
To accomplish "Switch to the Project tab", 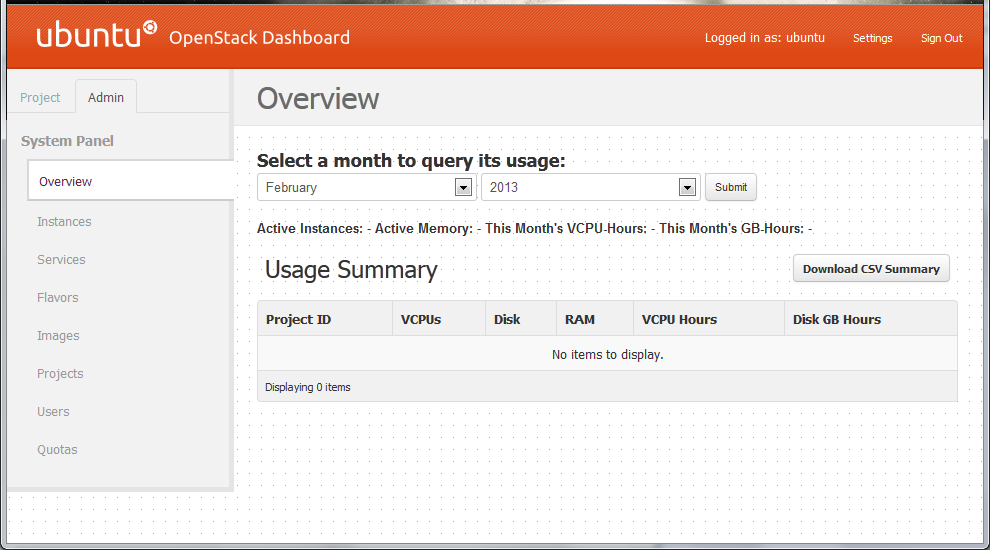I will click(40, 98).
